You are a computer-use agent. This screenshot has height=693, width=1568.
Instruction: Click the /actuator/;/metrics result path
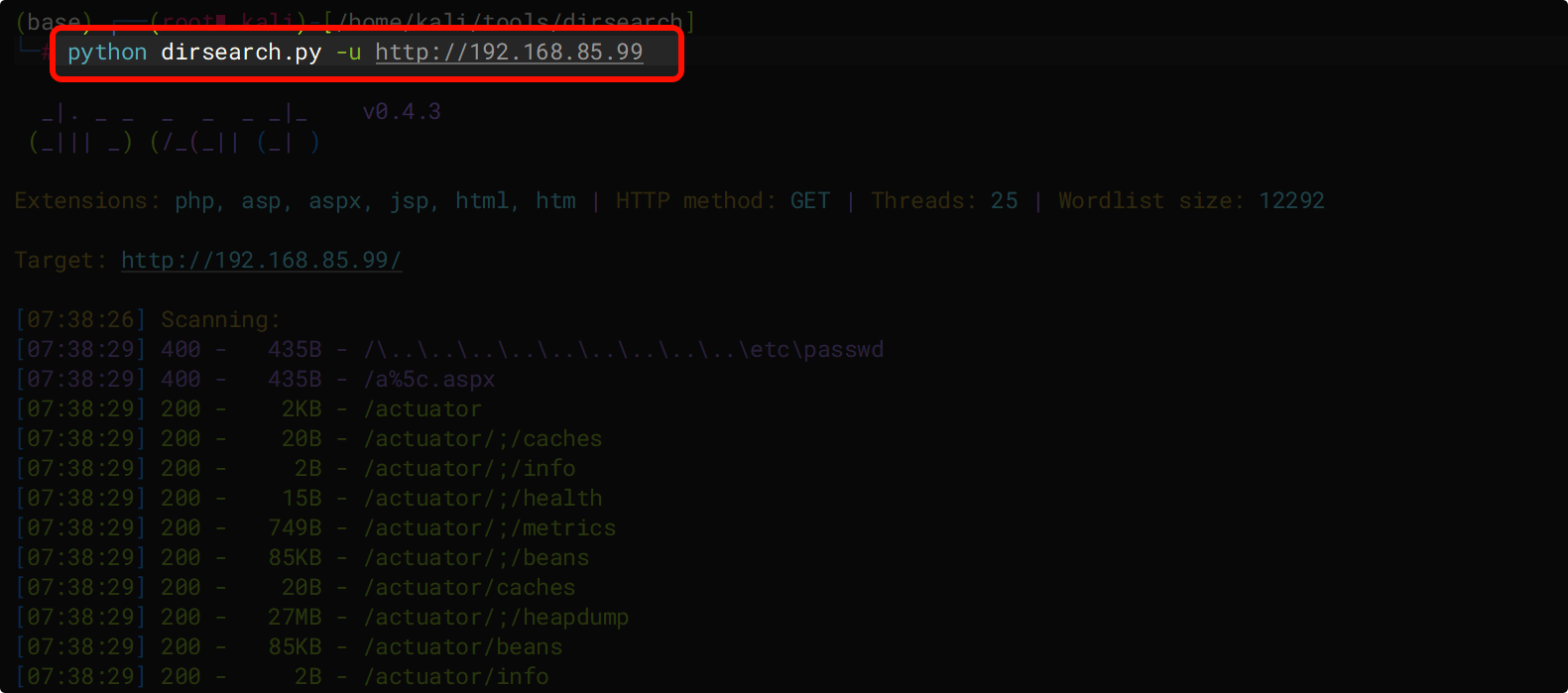pyautogui.click(x=489, y=528)
